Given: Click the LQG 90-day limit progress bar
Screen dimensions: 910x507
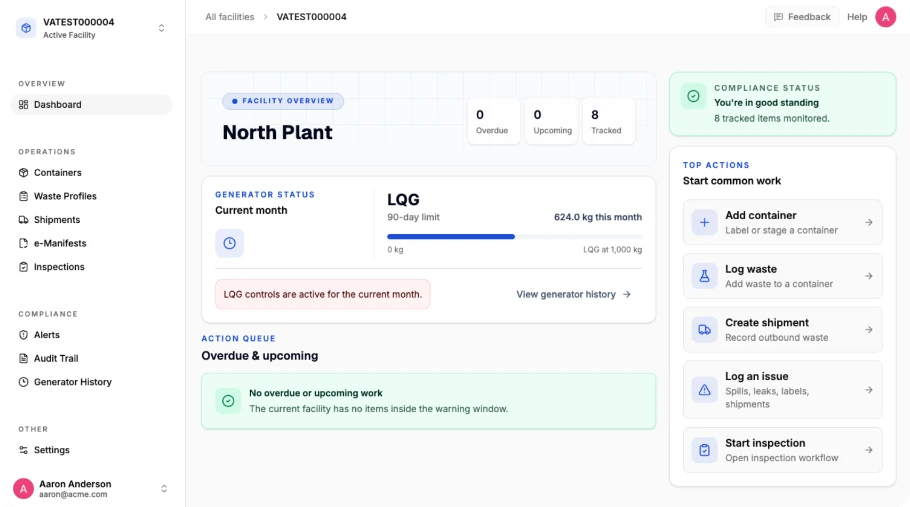Looking at the screenshot, I should [514, 237].
